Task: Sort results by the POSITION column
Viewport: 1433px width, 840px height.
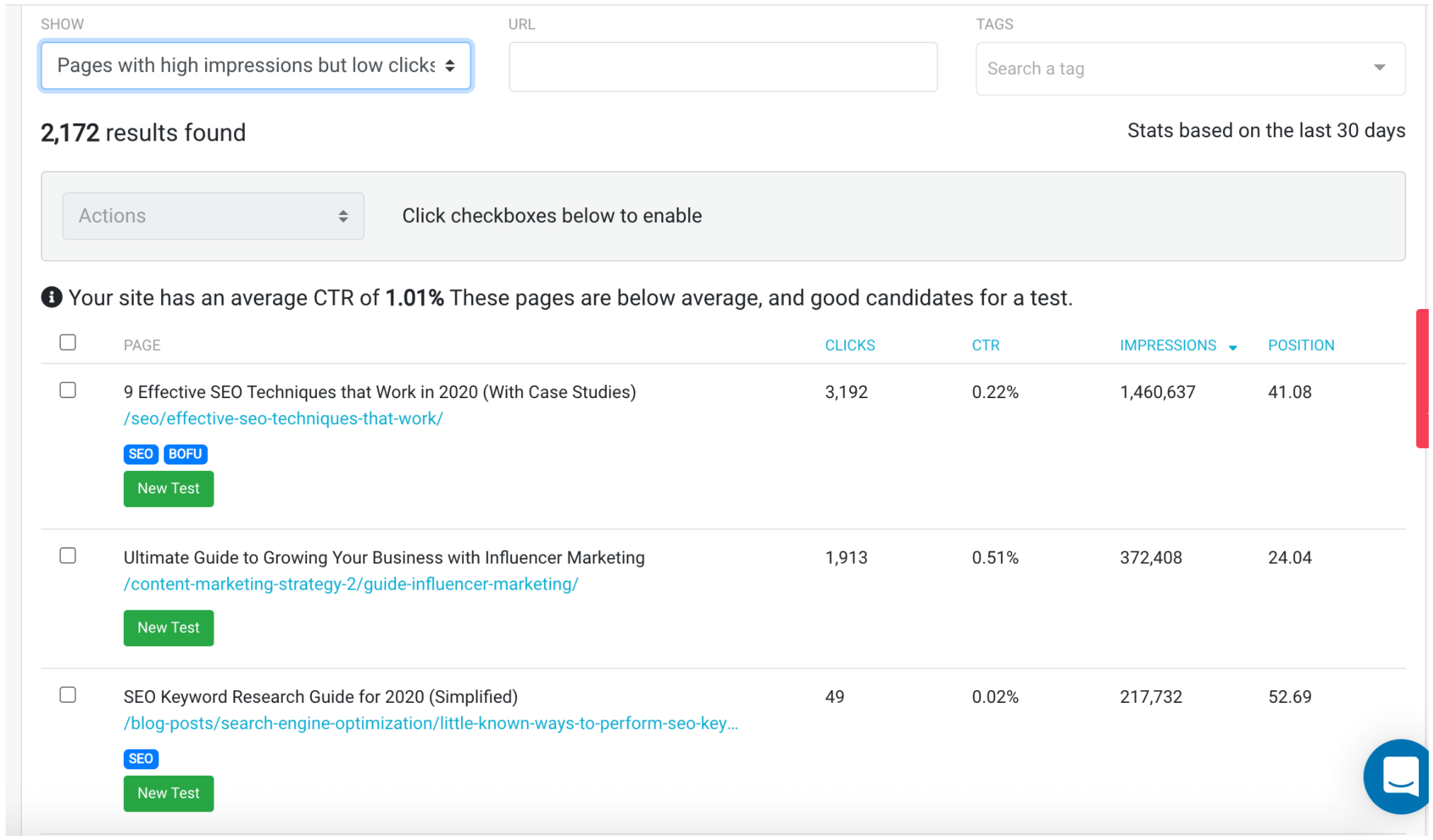Action: 1301,344
